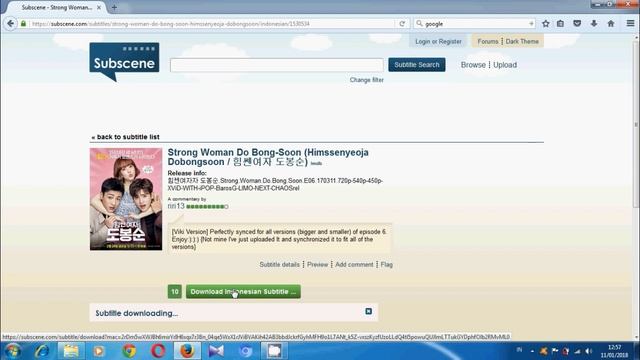
Task: Open the bookmarks list icon
Action: point(560,24)
